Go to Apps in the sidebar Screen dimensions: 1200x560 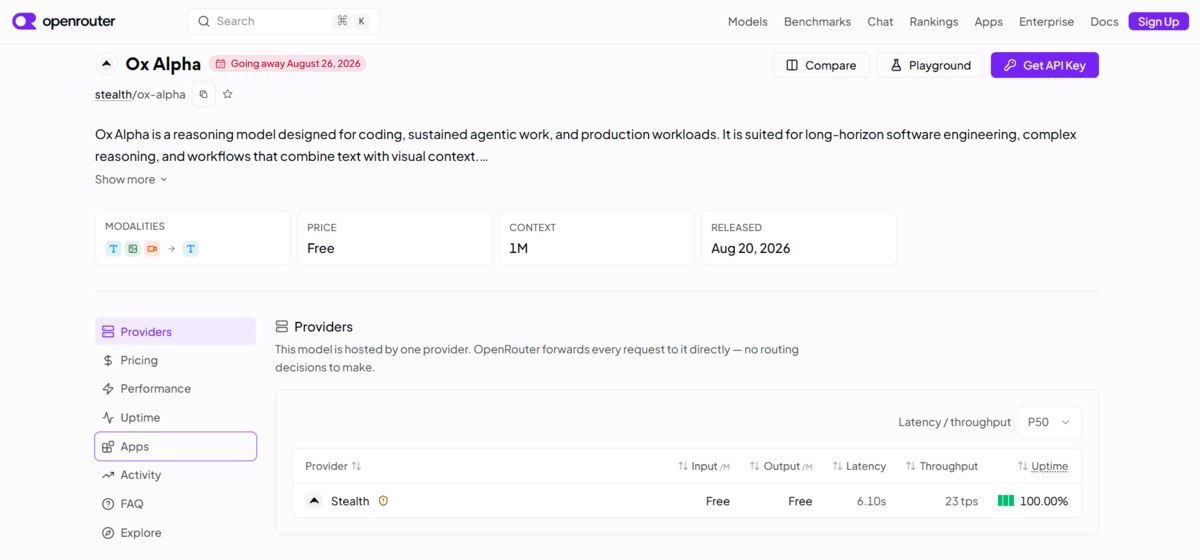175,447
